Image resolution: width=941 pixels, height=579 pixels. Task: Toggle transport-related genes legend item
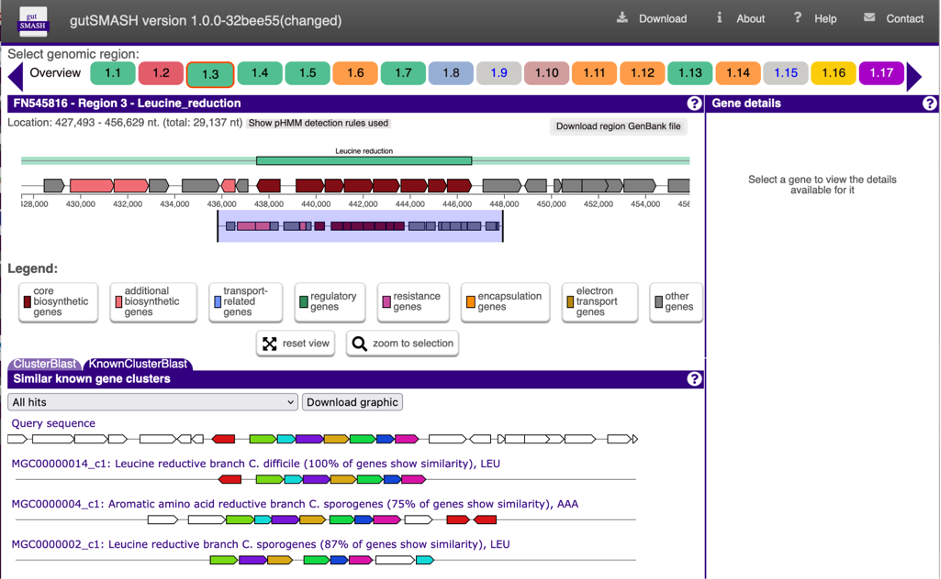(245, 302)
